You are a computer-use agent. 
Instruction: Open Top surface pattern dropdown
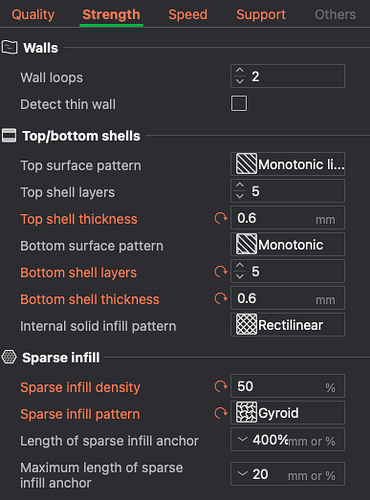[288, 164]
